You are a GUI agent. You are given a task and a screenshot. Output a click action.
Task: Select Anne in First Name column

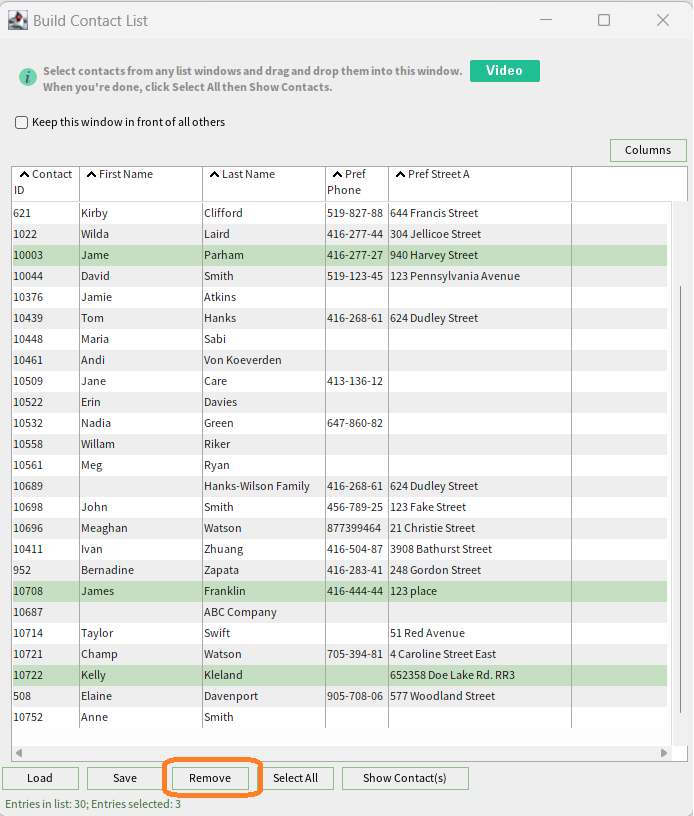(x=140, y=717)
